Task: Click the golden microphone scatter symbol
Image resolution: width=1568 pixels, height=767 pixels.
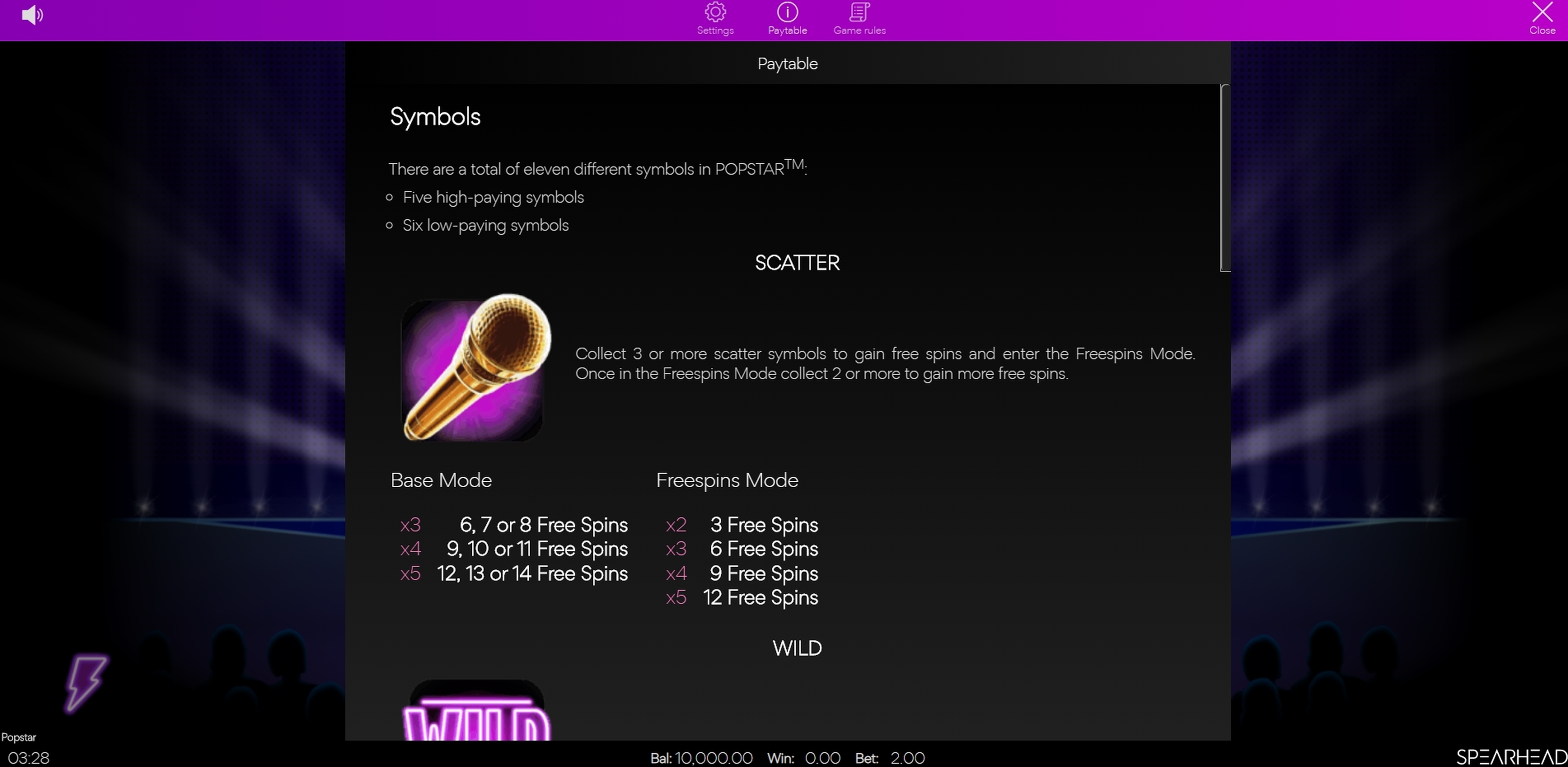Action: point(476,367)
